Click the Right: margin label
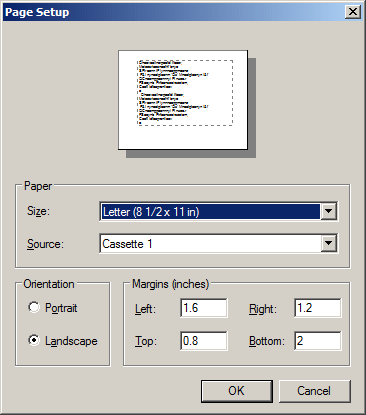 click(x=263, y=309)
